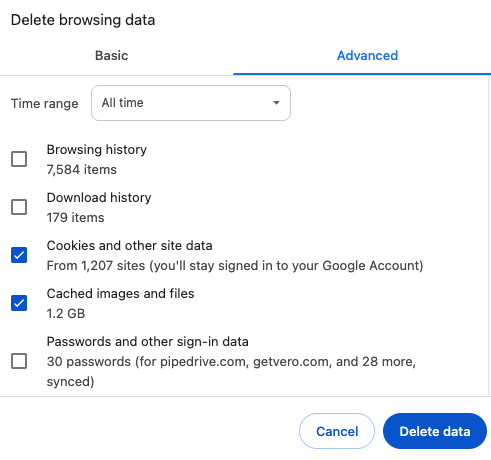The width and height of the screenshot is (491, 460).
Task: Check the Passwords and other sign-in data box
Action: pyautogui.click(x=19, y=361)
